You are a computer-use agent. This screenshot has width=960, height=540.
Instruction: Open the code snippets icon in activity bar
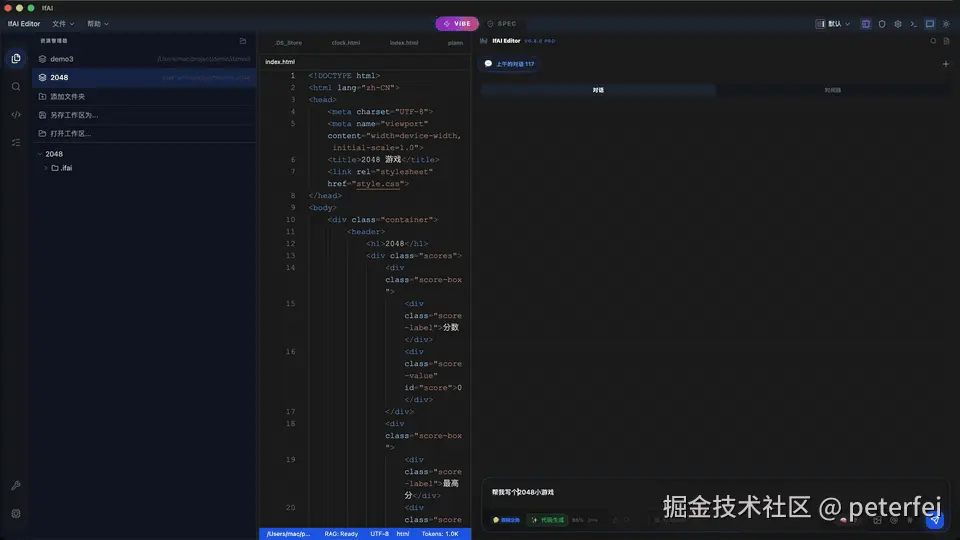point(16,114)
